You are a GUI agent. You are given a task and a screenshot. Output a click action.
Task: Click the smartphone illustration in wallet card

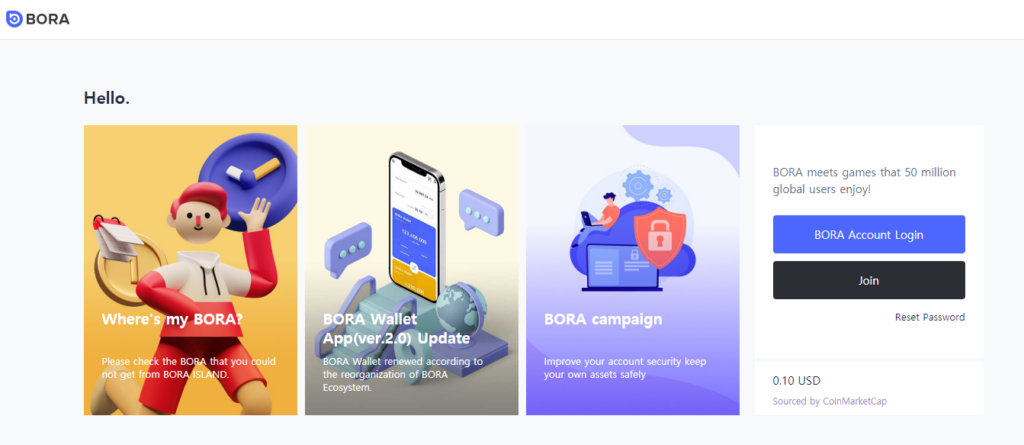pos(416,227)
